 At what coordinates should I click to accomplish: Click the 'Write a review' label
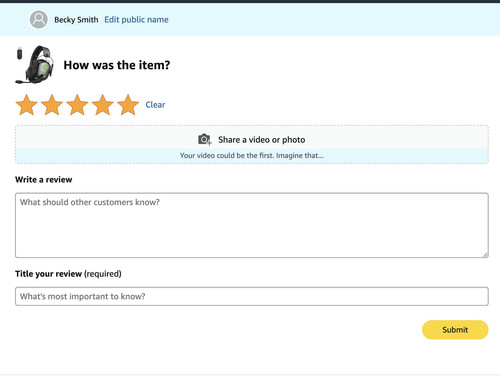pos(44,180)
